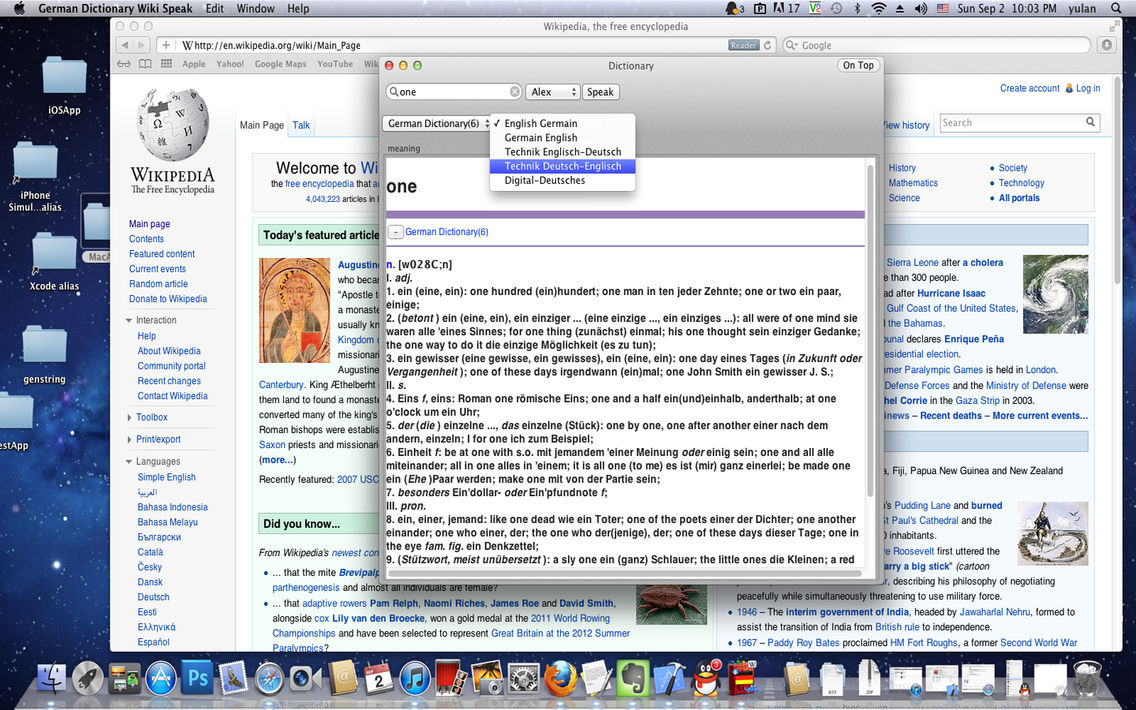The image size is (1136, 710).
Task: Switch to the Talk tab on Wikipedia
Action: click(301, 125)
